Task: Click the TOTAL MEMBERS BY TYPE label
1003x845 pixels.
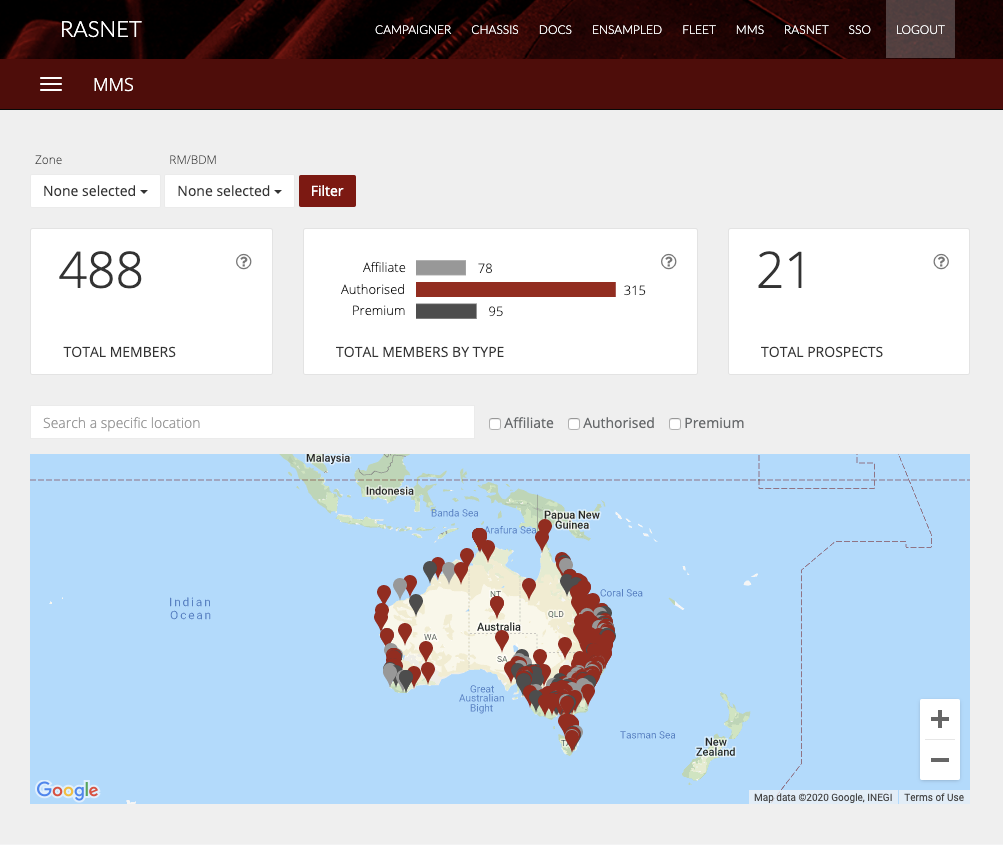Action: coord(420,352)
